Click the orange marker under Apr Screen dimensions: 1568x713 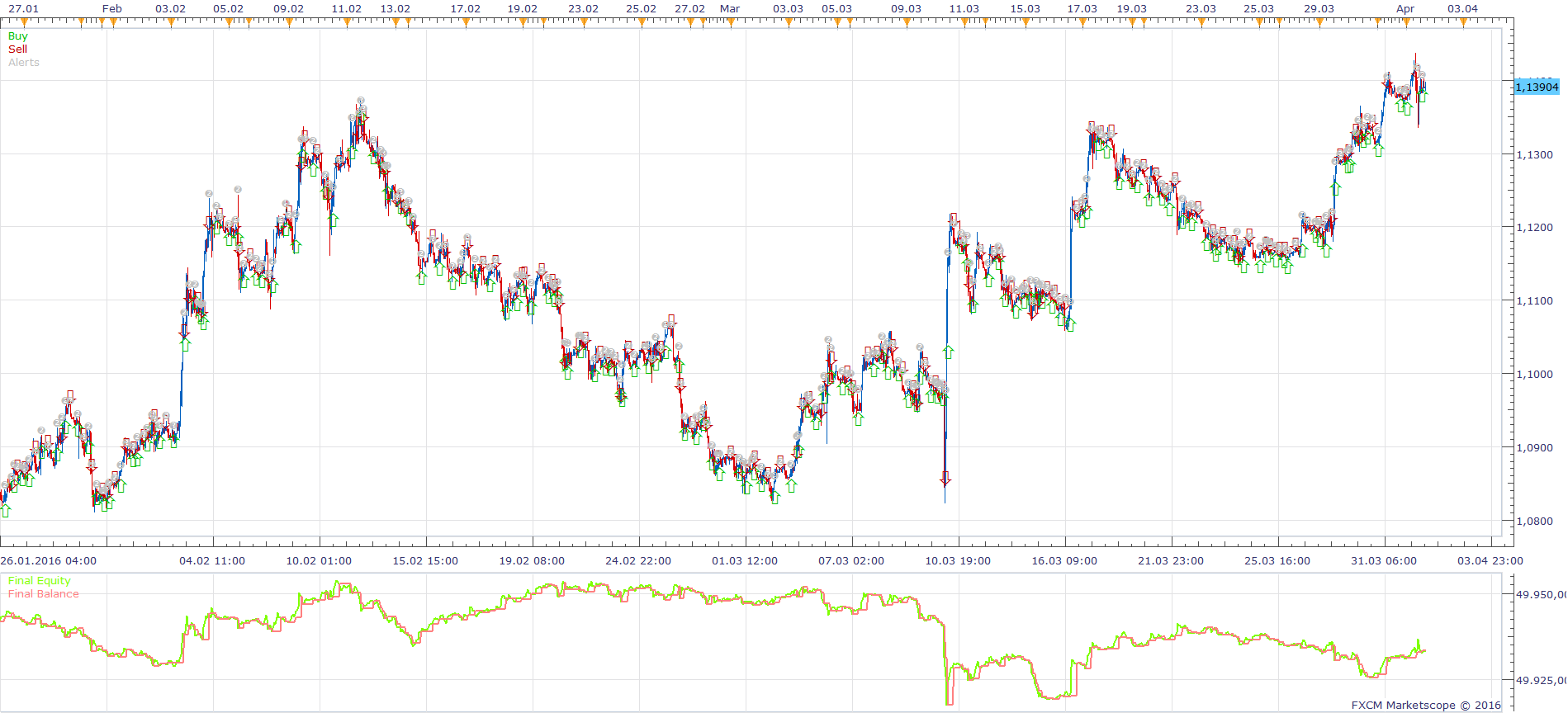[x=1405, y=22]
